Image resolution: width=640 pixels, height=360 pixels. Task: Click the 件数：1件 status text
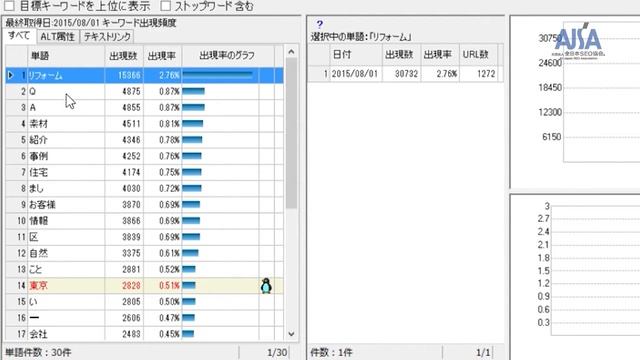pos(331,352)
